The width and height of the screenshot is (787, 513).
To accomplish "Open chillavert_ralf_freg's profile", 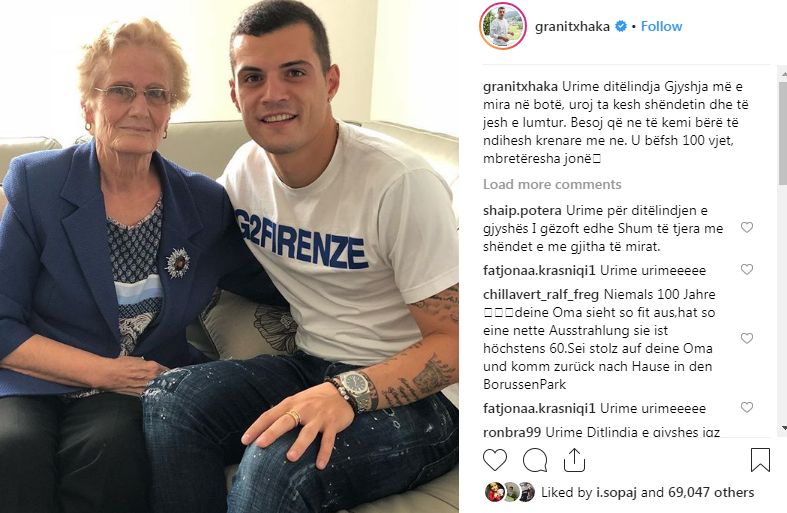I will (x=541, y=294).
